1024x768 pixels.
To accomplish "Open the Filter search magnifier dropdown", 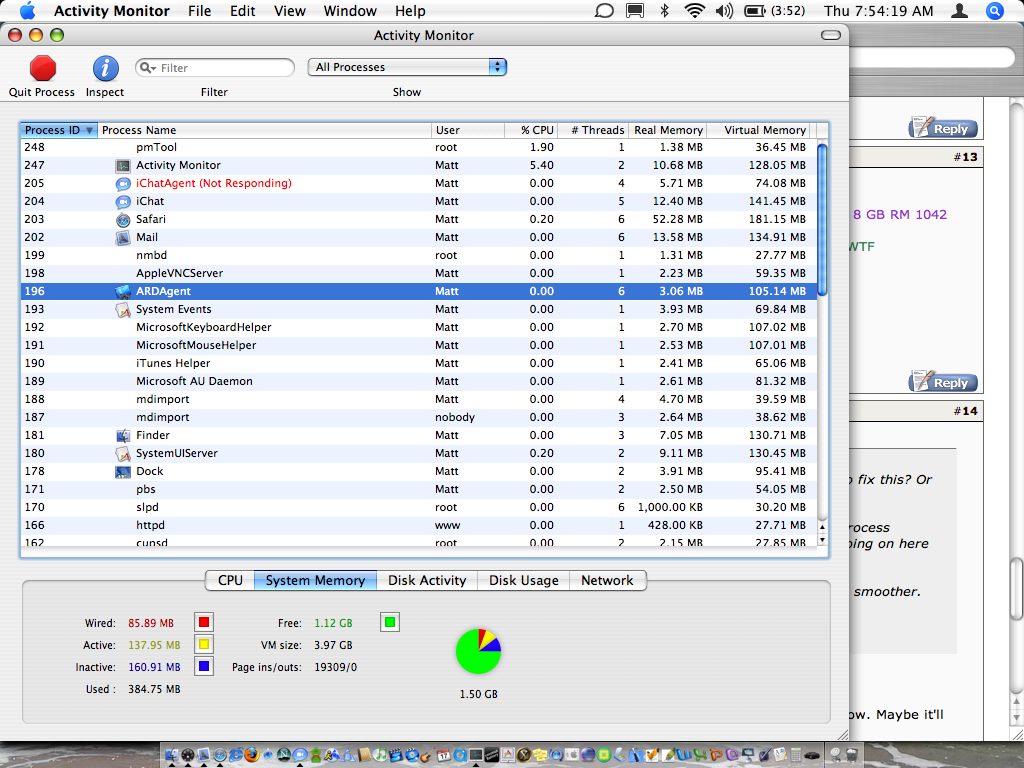I will 148,68.
